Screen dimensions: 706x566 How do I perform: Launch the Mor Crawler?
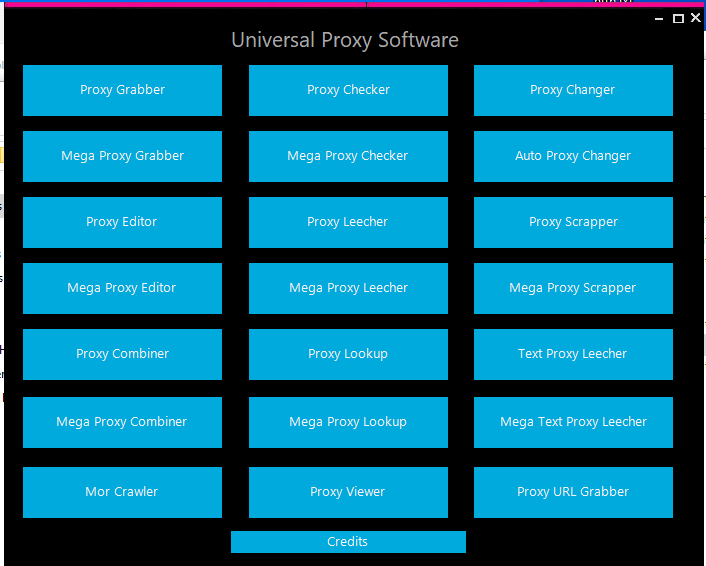click(x=122, y=492)
